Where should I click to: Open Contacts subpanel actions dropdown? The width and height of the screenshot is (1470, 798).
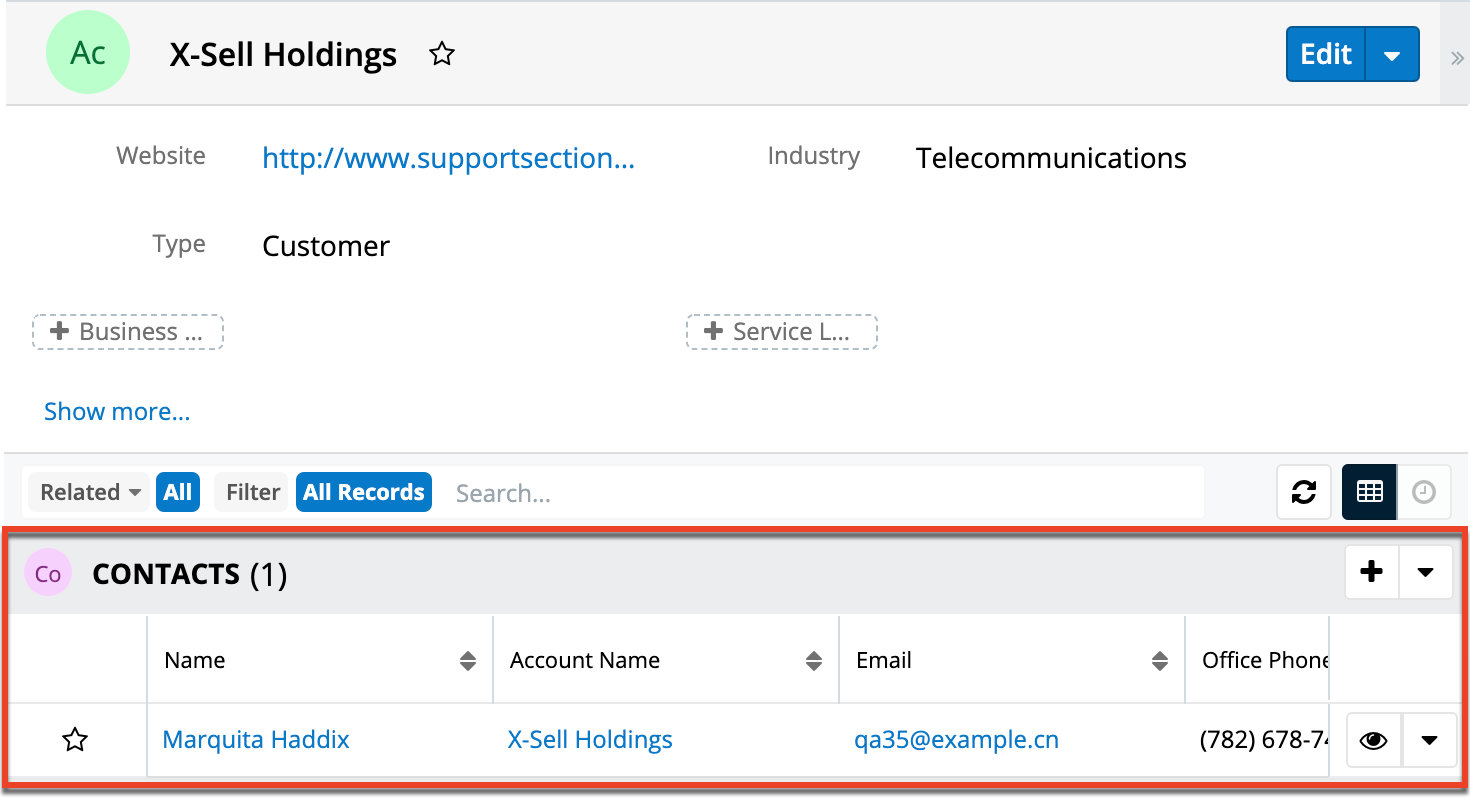tap(1426, 572)
